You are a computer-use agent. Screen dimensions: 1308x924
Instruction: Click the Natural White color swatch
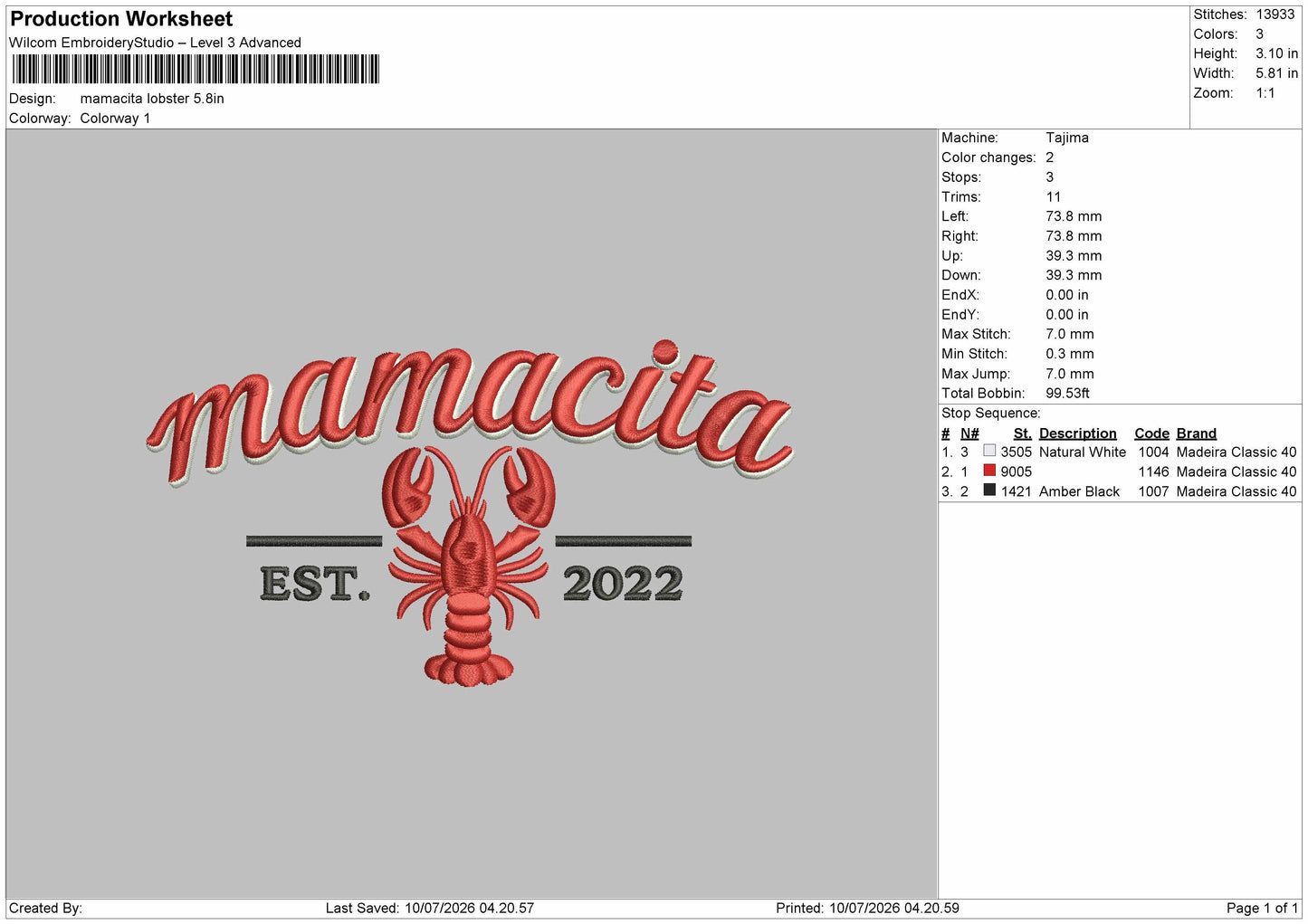coord(989,451)
